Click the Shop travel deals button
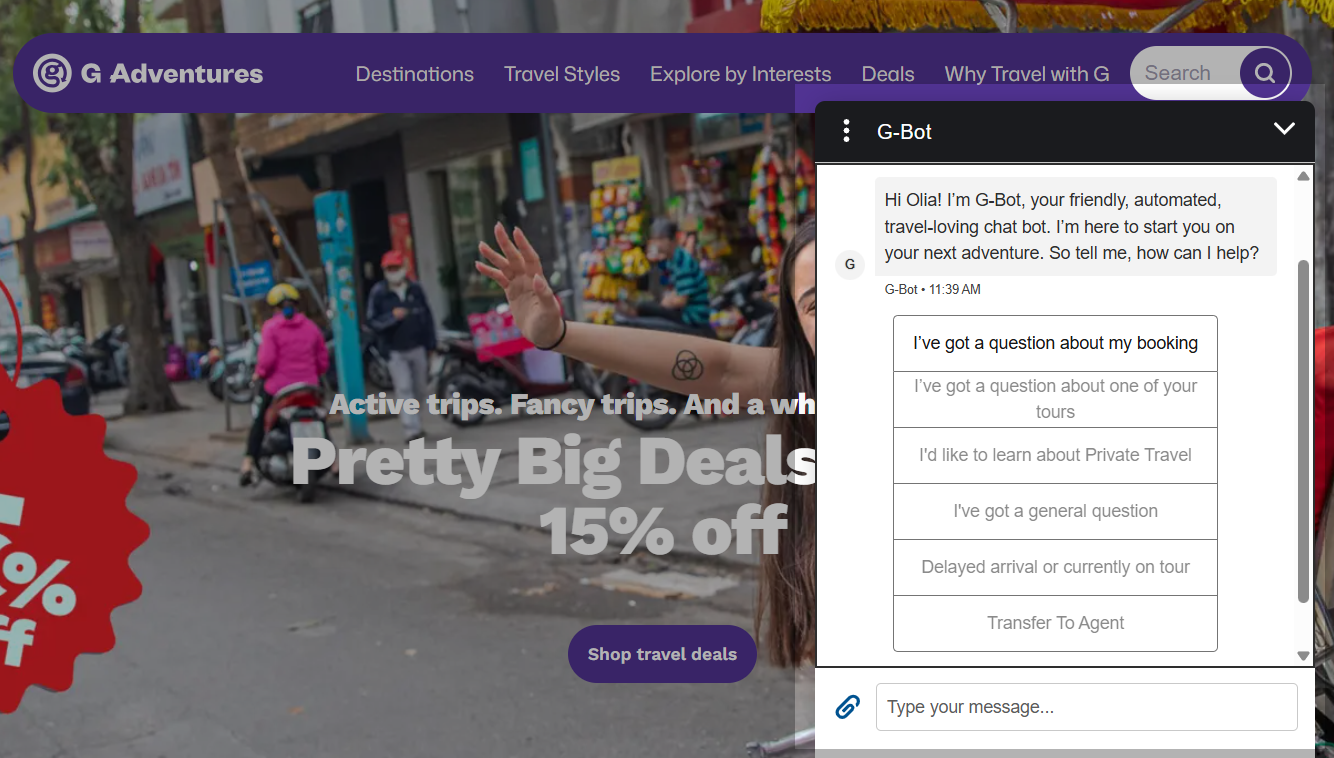This screenshot has height=758, width=1334. tap(662, 653)
